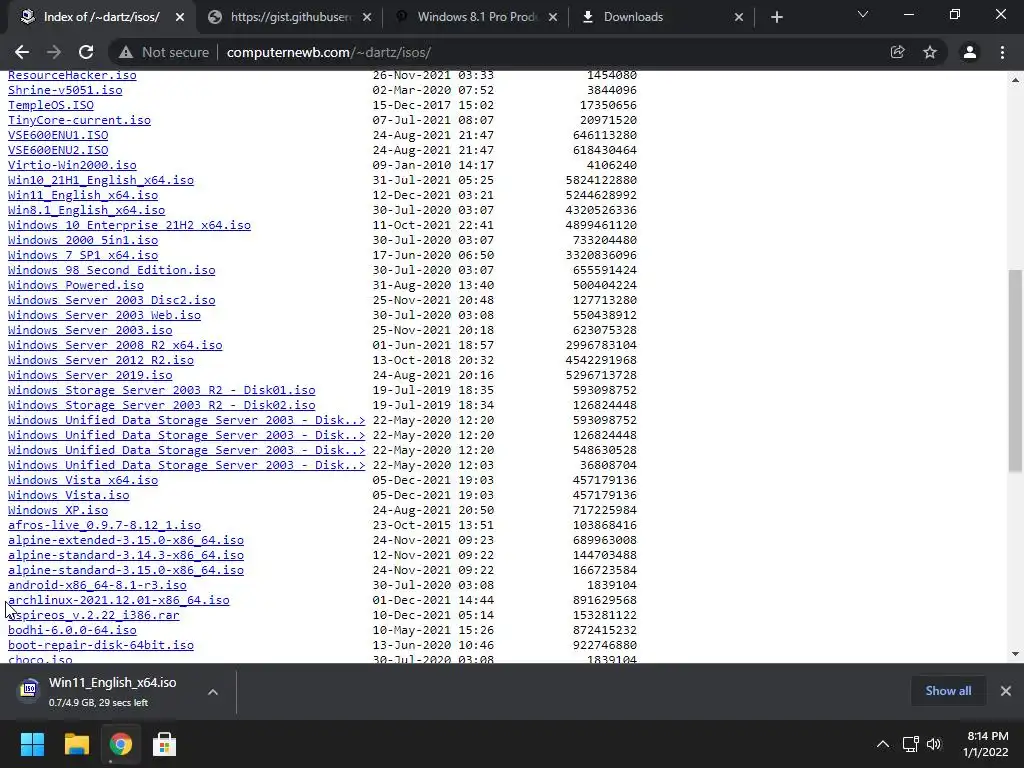Screen dimensions: 1024x768
Task: Open the volume tray icon
Action: (934, 744)
